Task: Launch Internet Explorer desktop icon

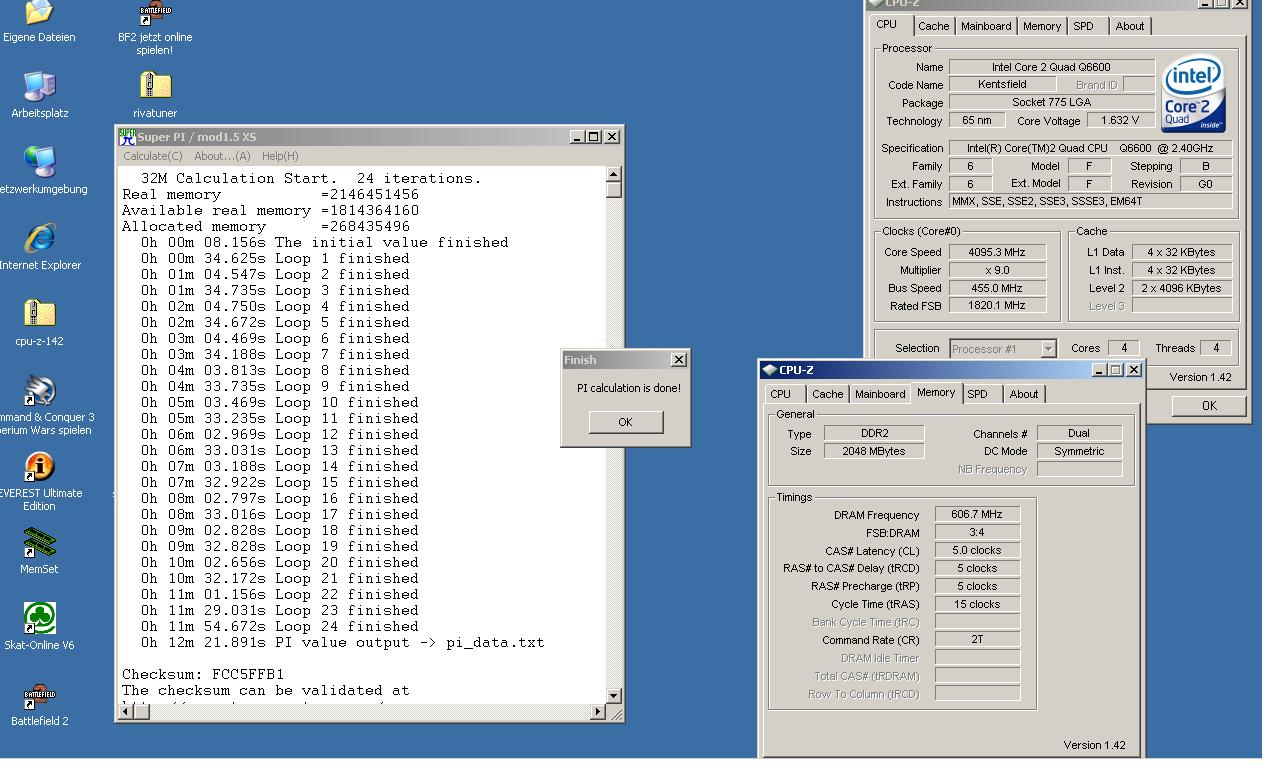Action: (x=39, y=239)
